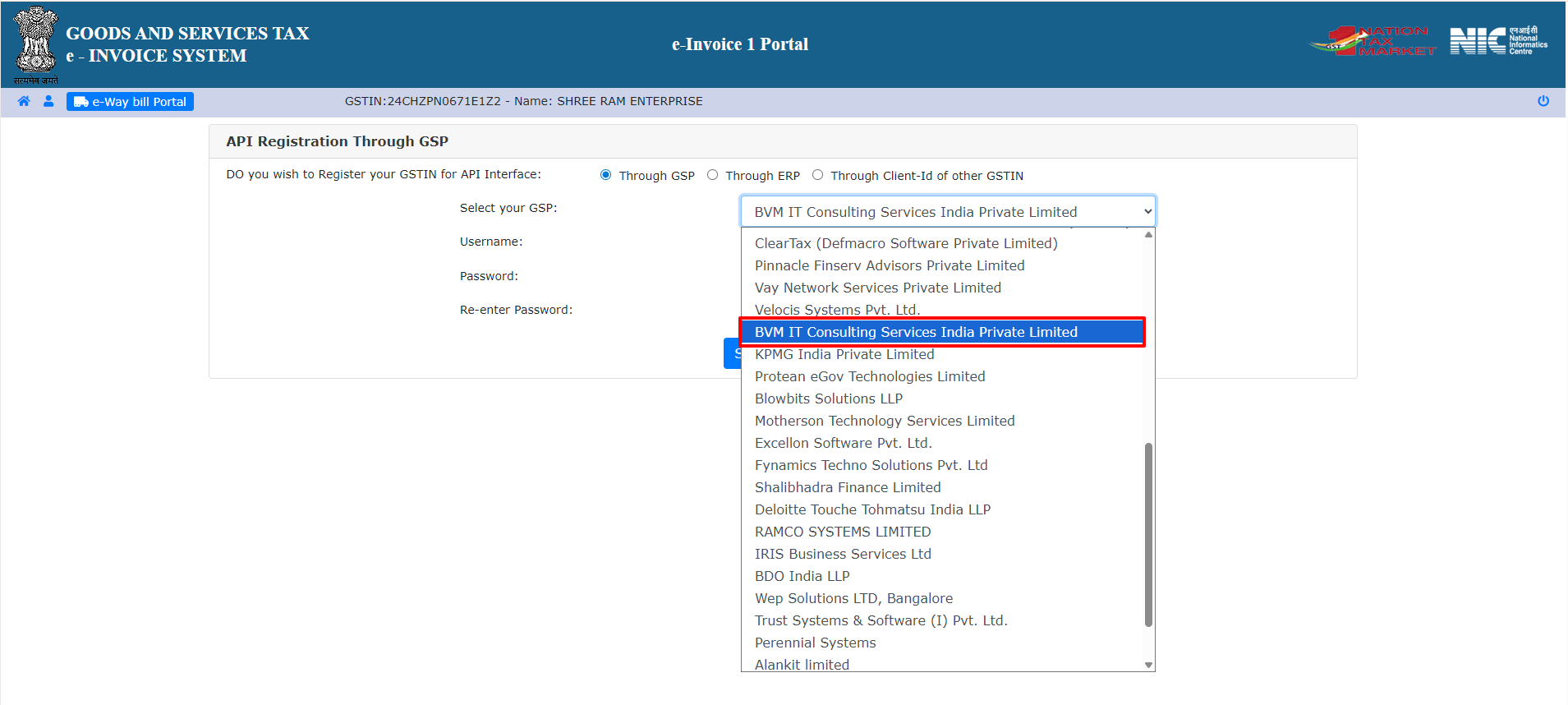The height and width of the screenshot is (705, 1568).
Task: Click dropdown list scroll up arrow
Action: [1148, 235]
